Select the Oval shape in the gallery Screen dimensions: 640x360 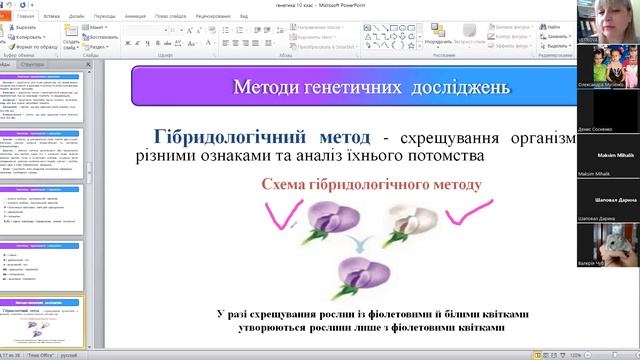[402, 28]
